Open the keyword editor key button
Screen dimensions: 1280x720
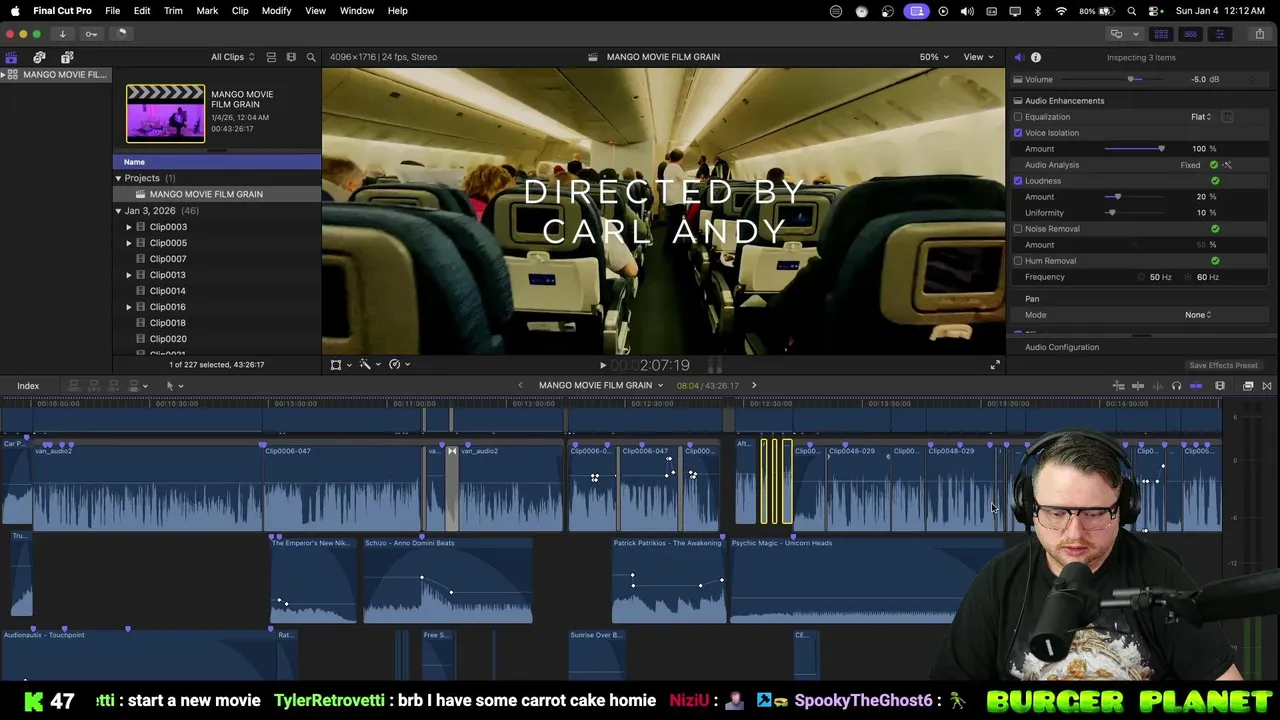point(91,33)
